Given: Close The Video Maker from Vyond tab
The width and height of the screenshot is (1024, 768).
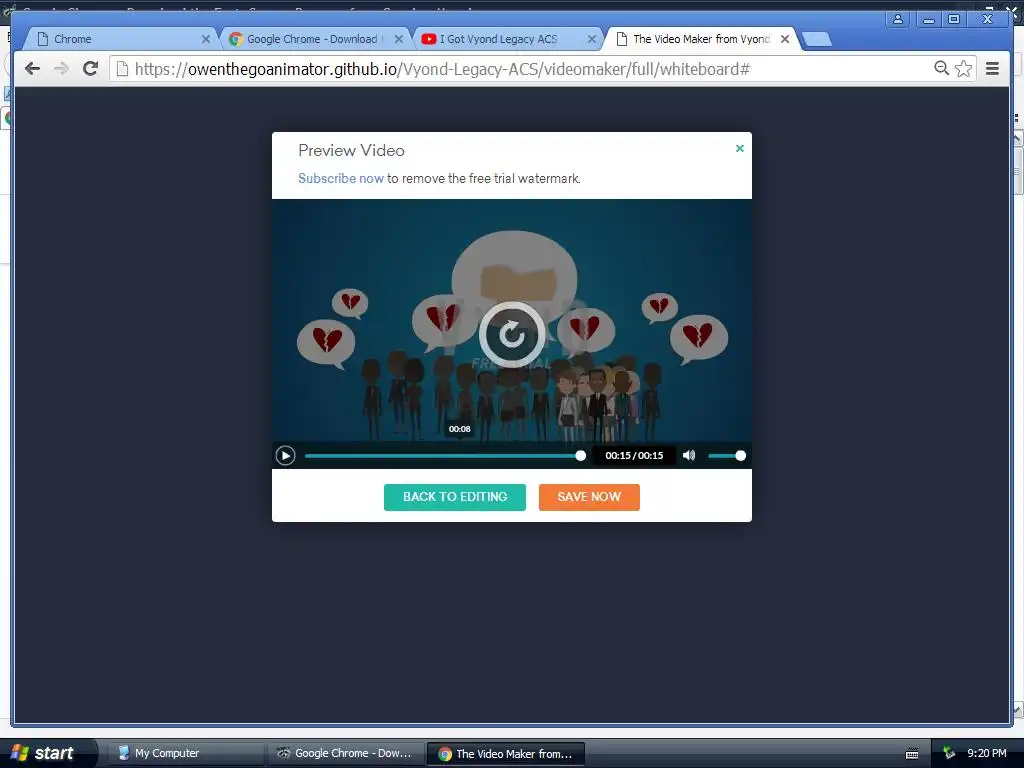Looking at the screenshot, I should [x=785, y=39].
